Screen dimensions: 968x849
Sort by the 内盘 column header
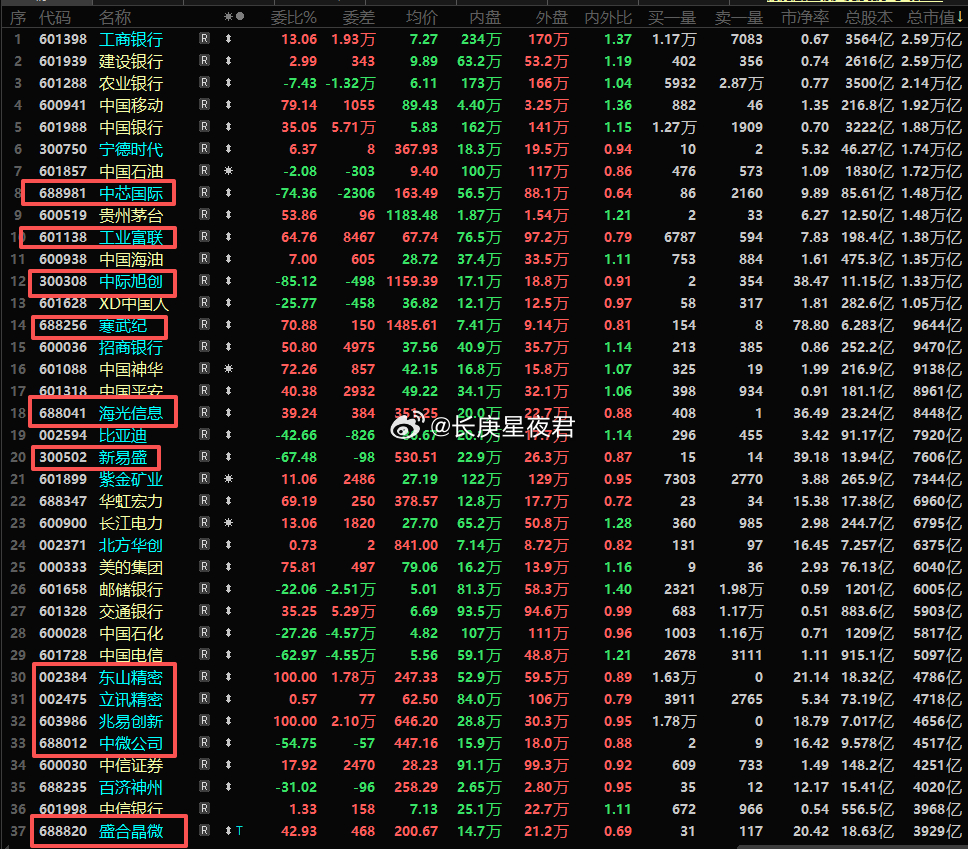[x=485, y=17]
